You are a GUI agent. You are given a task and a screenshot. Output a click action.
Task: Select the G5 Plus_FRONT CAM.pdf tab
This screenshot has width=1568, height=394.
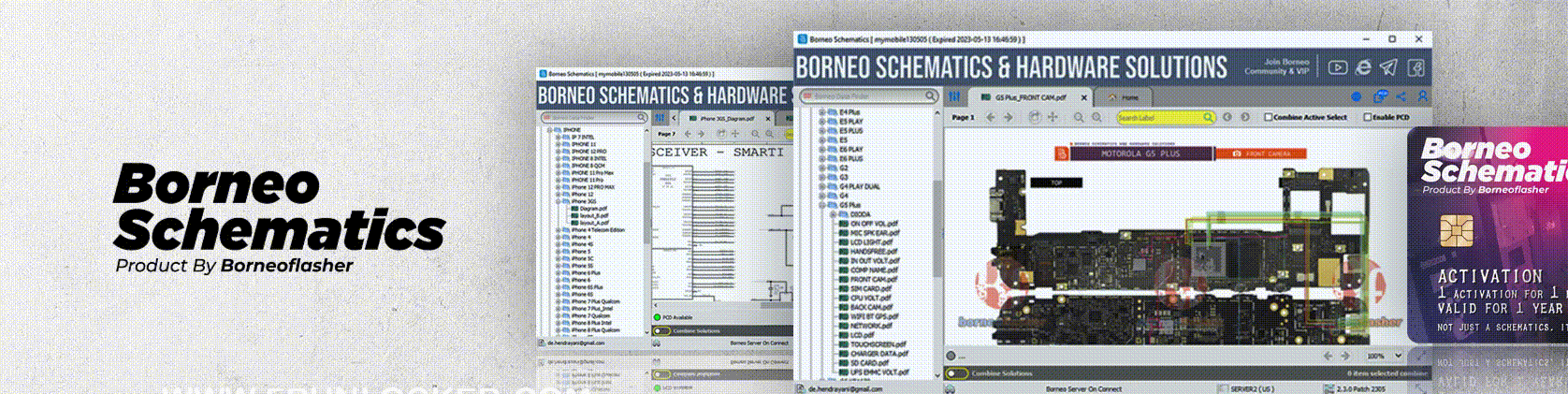(1029, 97)
